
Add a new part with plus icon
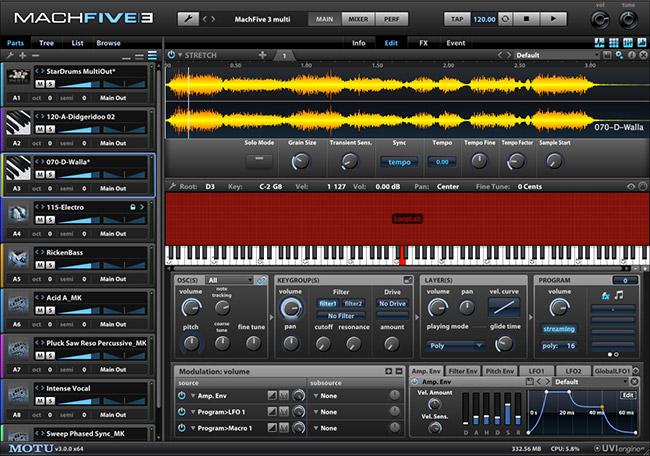24,56
